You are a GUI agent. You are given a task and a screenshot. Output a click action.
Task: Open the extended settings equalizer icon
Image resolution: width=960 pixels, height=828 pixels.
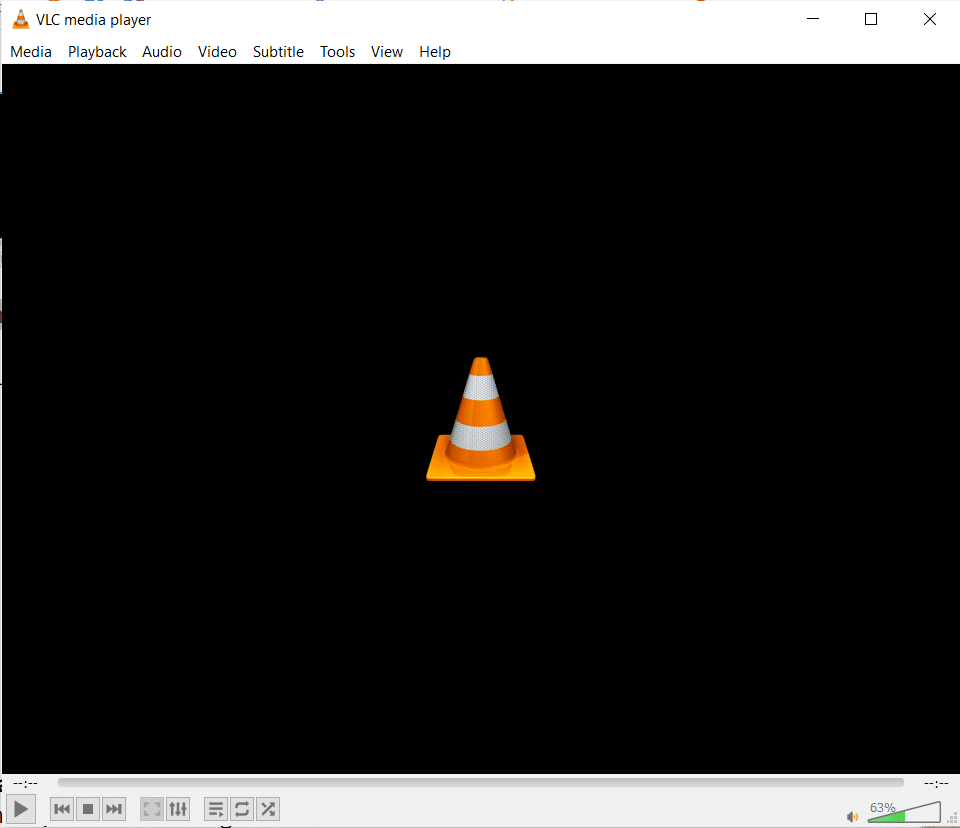pyautogui.click(x=178, y=809)
